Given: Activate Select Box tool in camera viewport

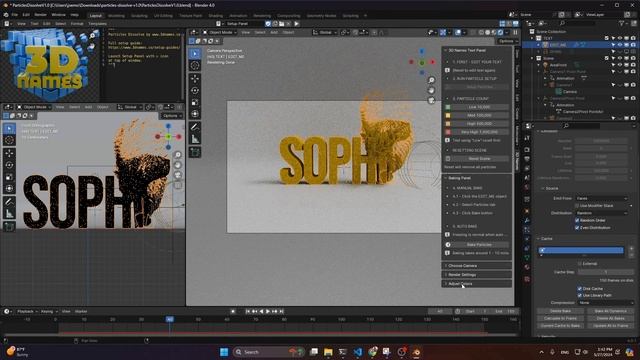Looking at the screenshot, I should (x=195, y=53).
